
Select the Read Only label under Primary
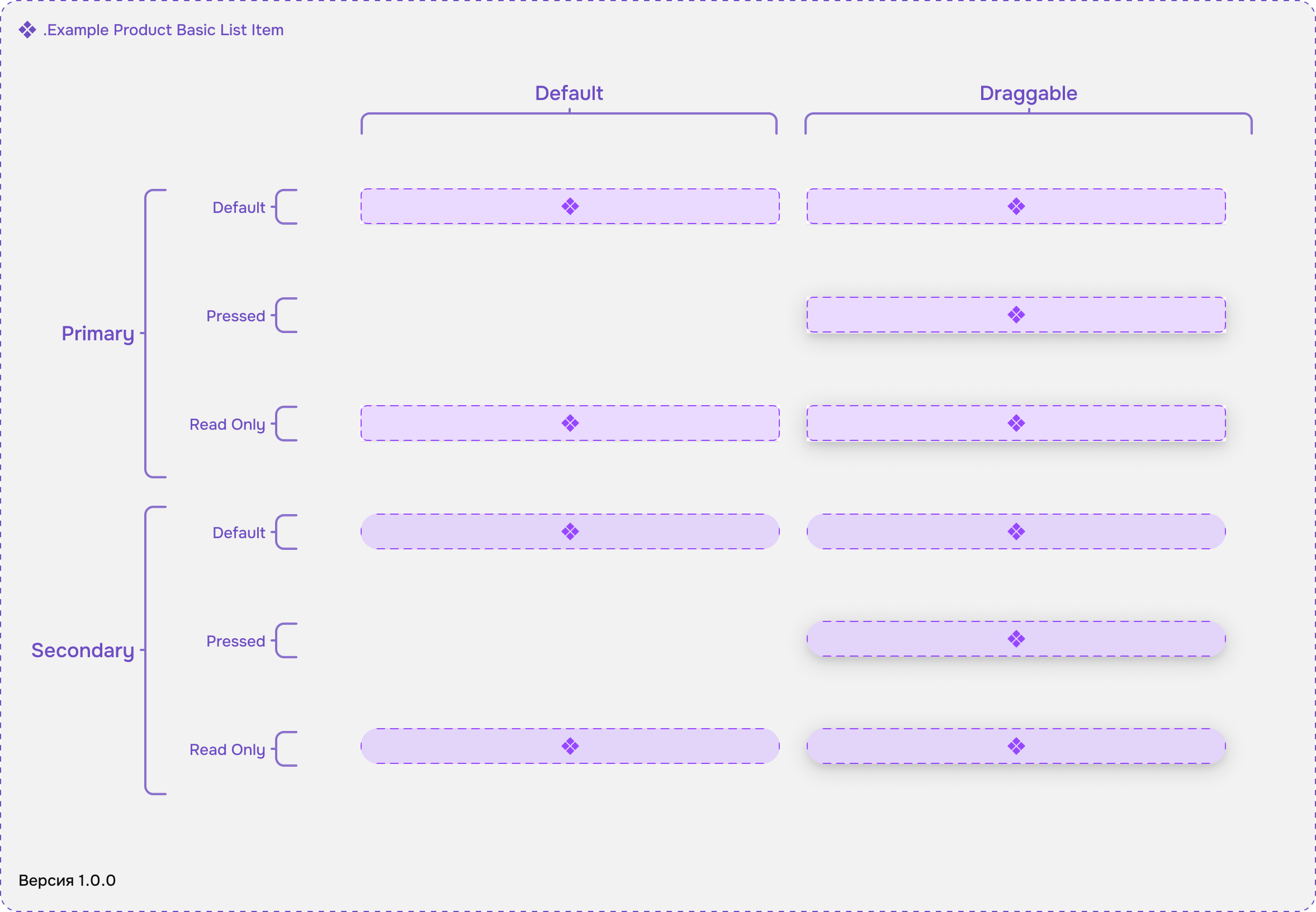[227, 425]
